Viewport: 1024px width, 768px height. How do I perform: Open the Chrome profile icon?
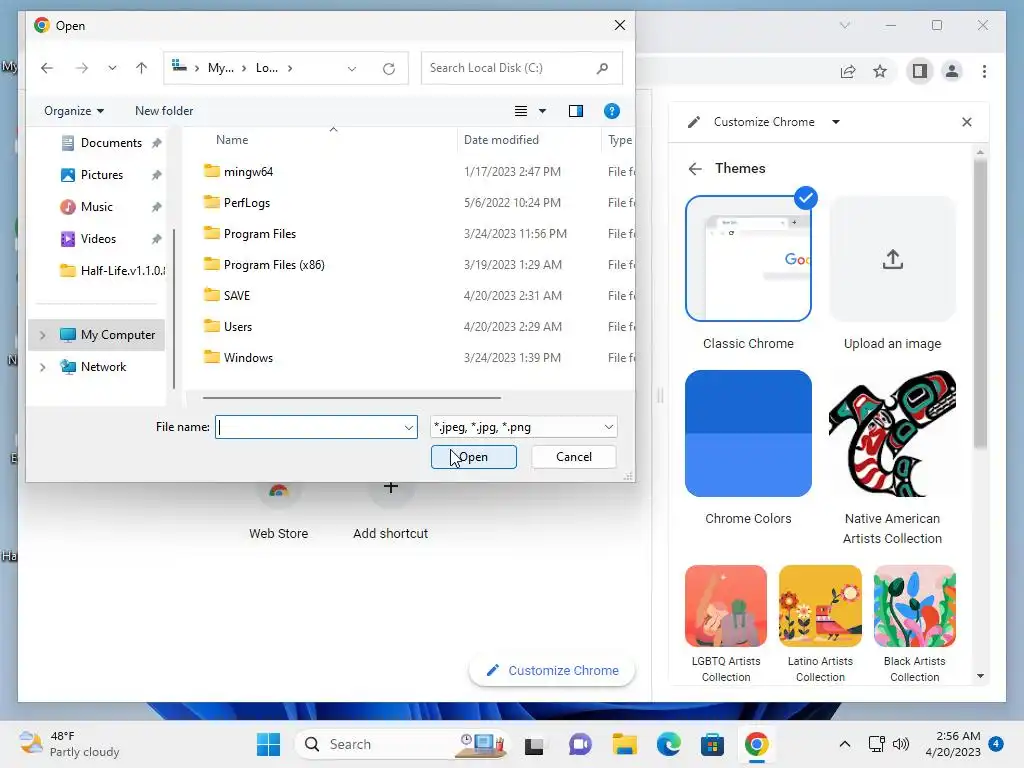[x=952, y=71]
